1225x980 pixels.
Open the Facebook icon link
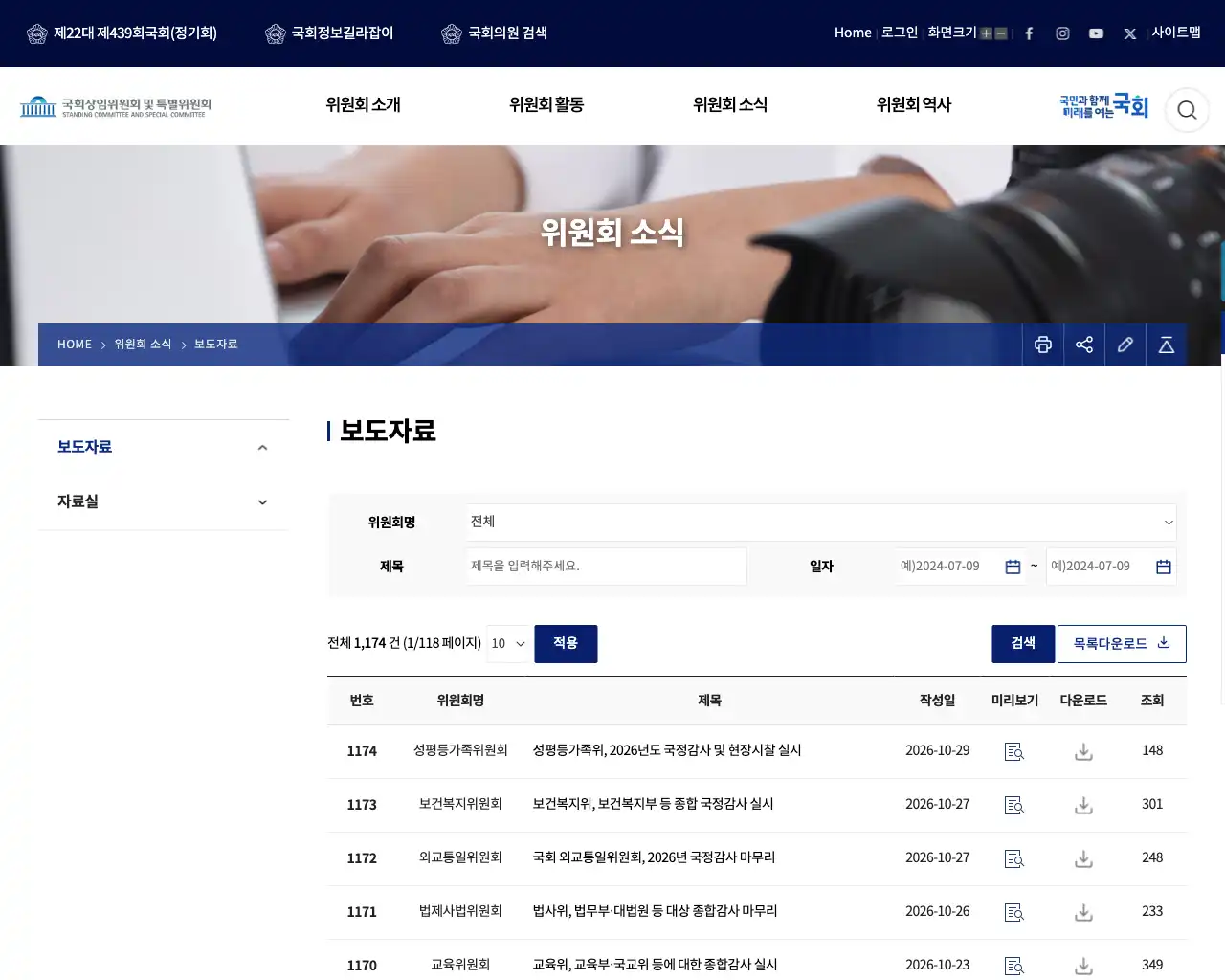coord(1029,33)
